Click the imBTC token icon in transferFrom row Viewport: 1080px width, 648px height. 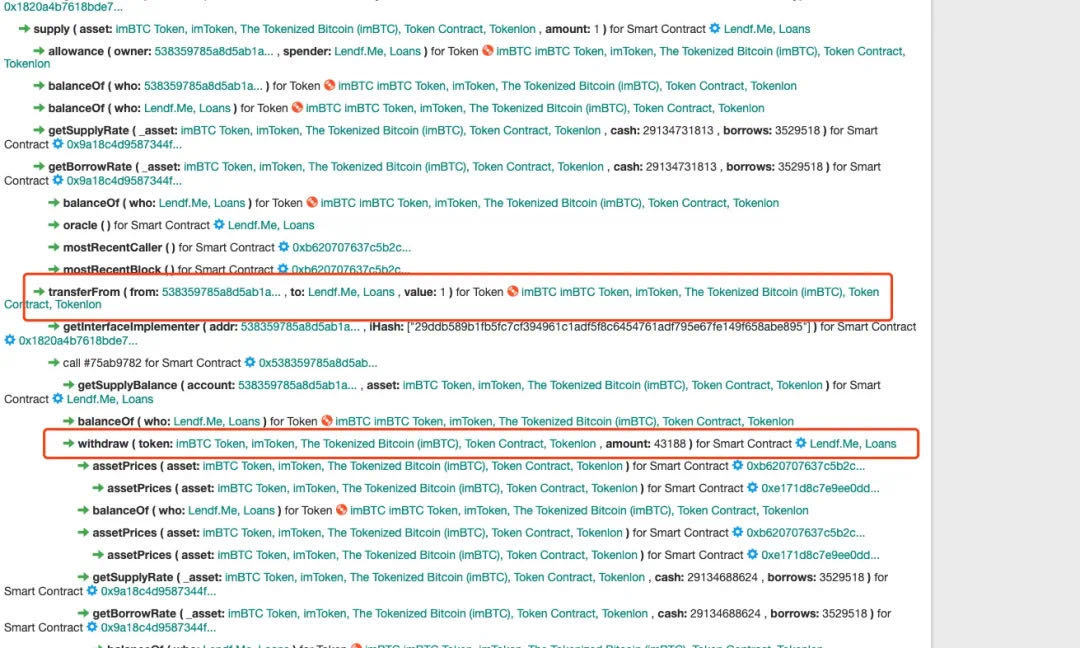point(512,291)
